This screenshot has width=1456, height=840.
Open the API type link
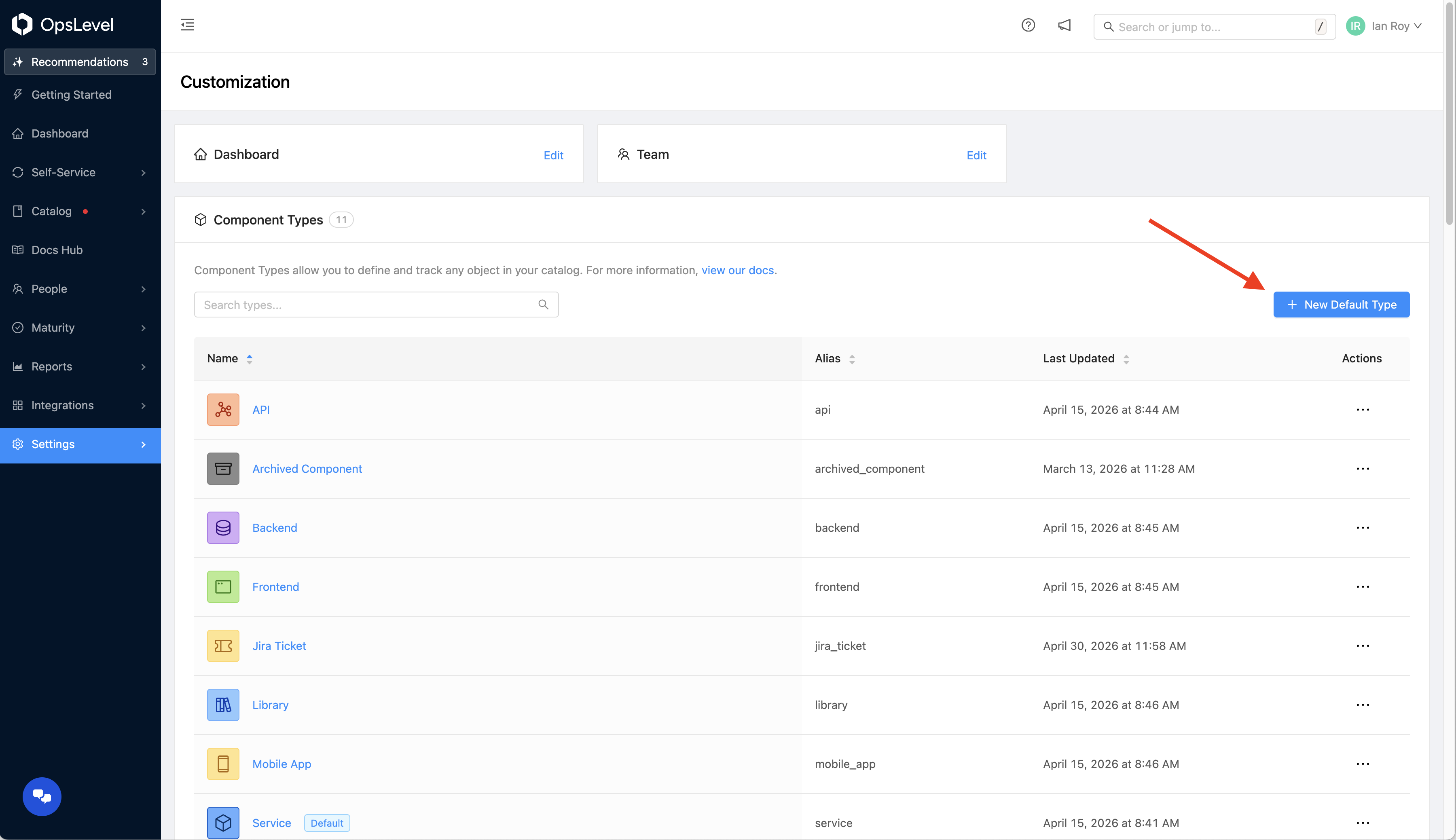coord(261,410)
